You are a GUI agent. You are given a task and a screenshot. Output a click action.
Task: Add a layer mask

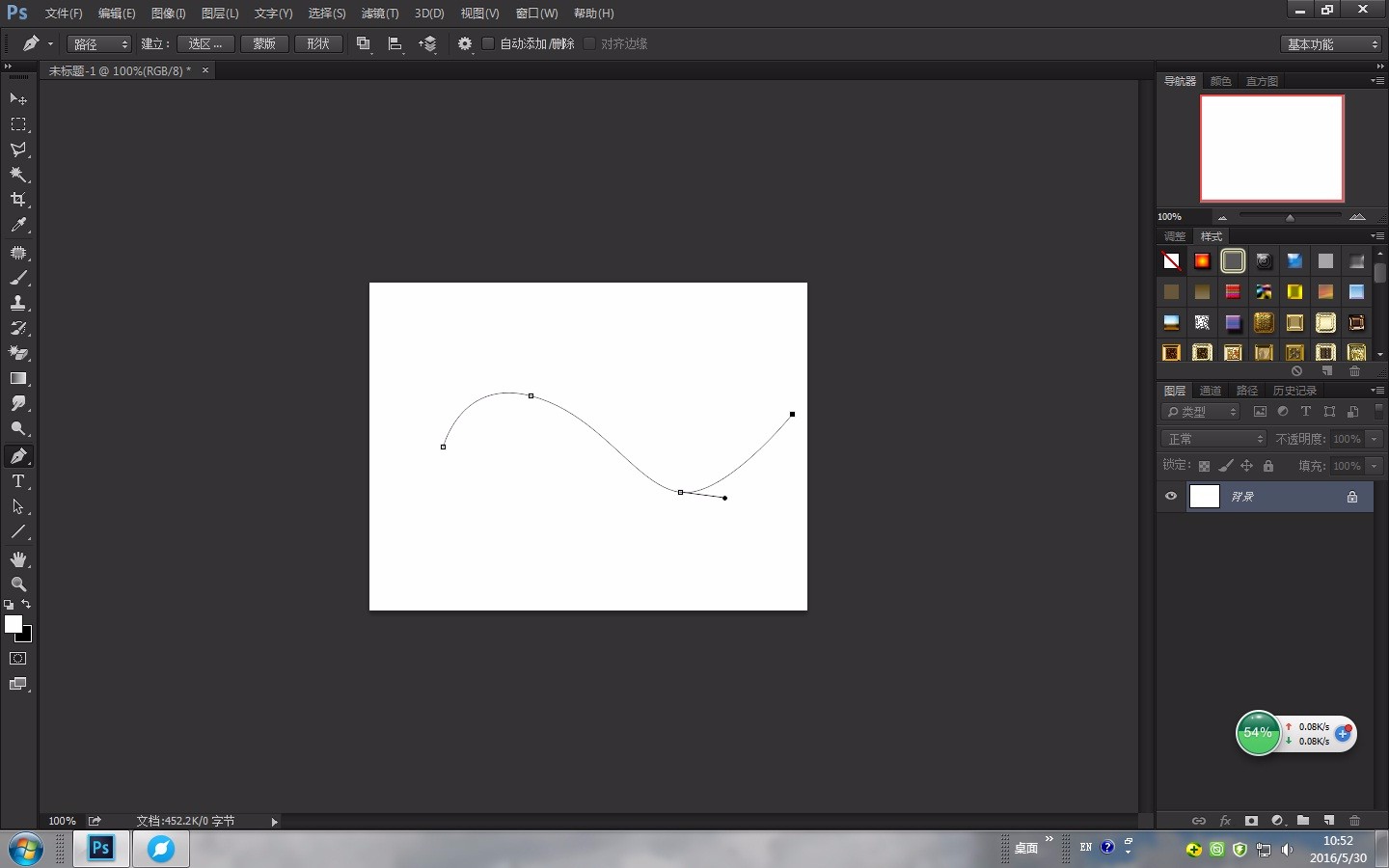coord(1251,821)
